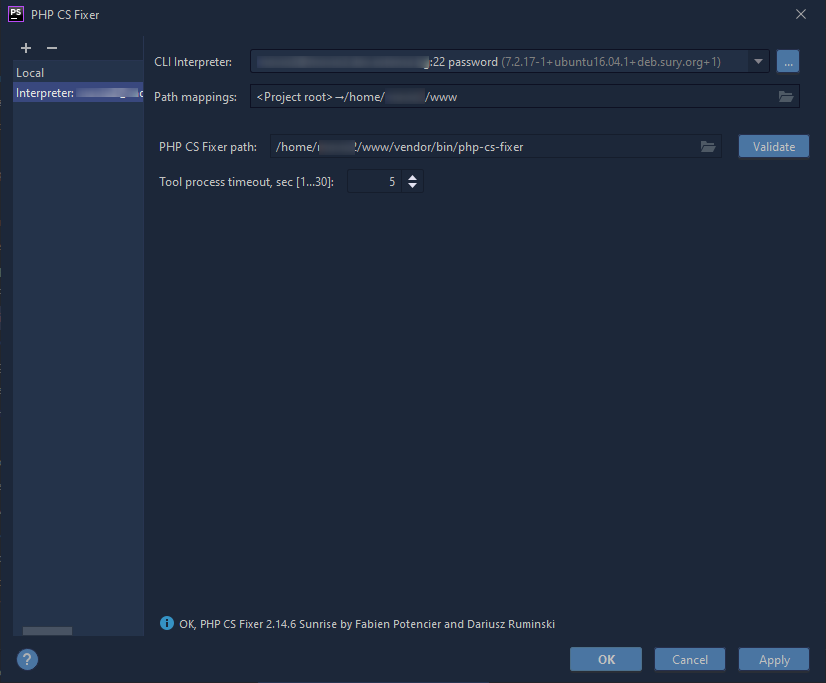Click the info icon beside validation message

click(166, 623)
